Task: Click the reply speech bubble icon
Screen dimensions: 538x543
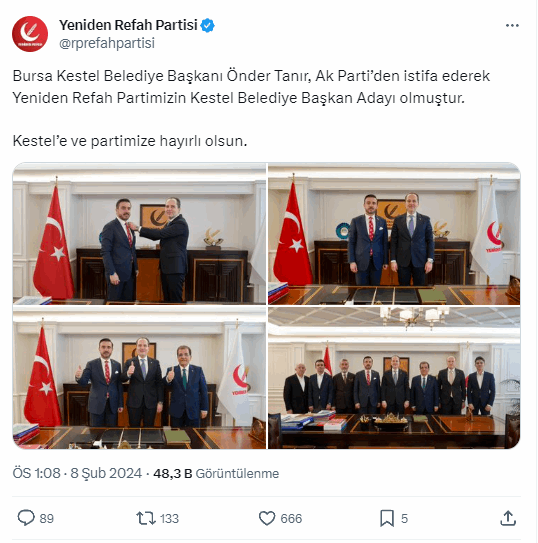Action: point(26,518)
